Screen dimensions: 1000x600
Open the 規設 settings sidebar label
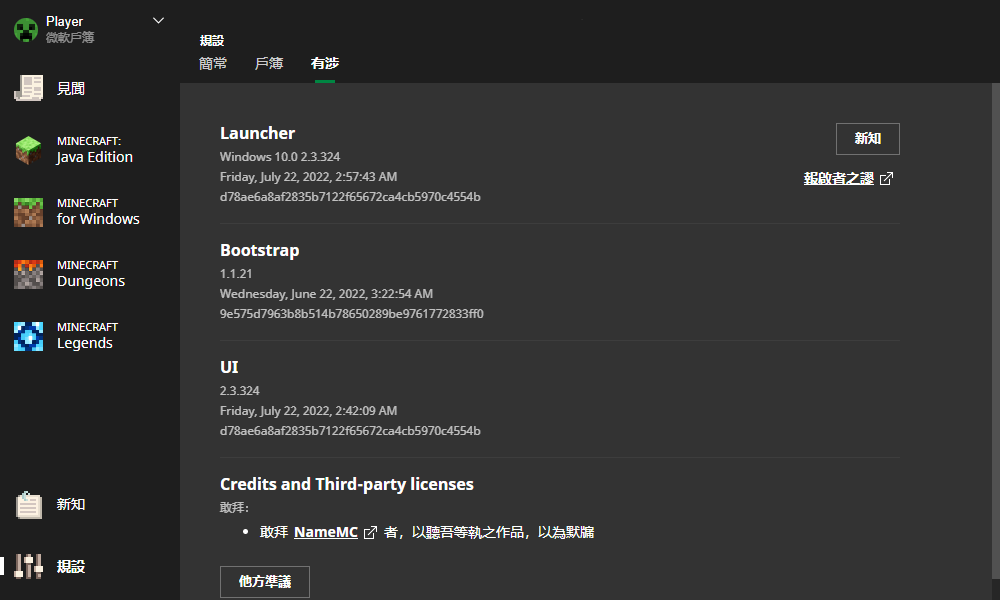[x=71, y=566]
